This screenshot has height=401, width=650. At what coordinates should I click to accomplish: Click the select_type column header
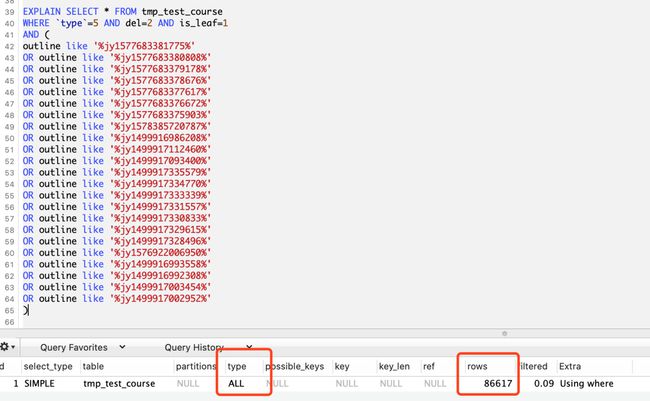[x=48, y=366]
